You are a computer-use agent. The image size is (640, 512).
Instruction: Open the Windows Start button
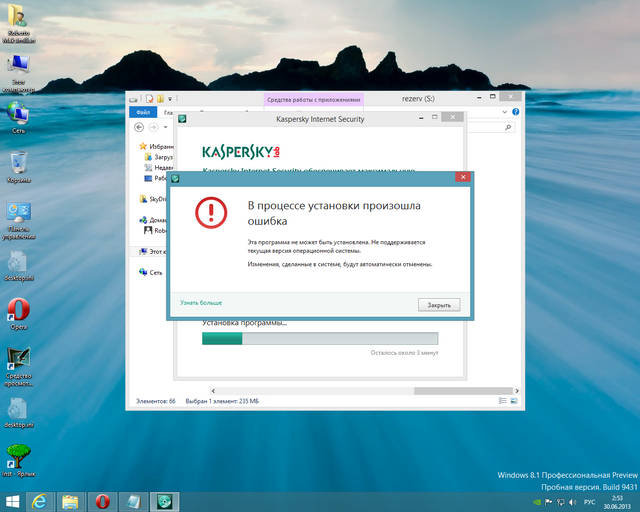click(12, 502)
